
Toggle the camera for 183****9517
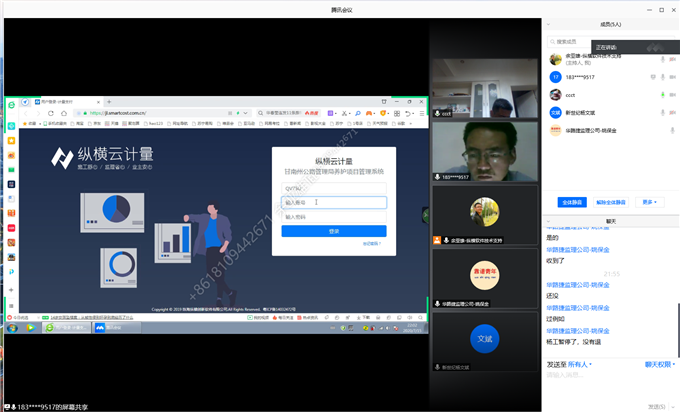(673, 77)
